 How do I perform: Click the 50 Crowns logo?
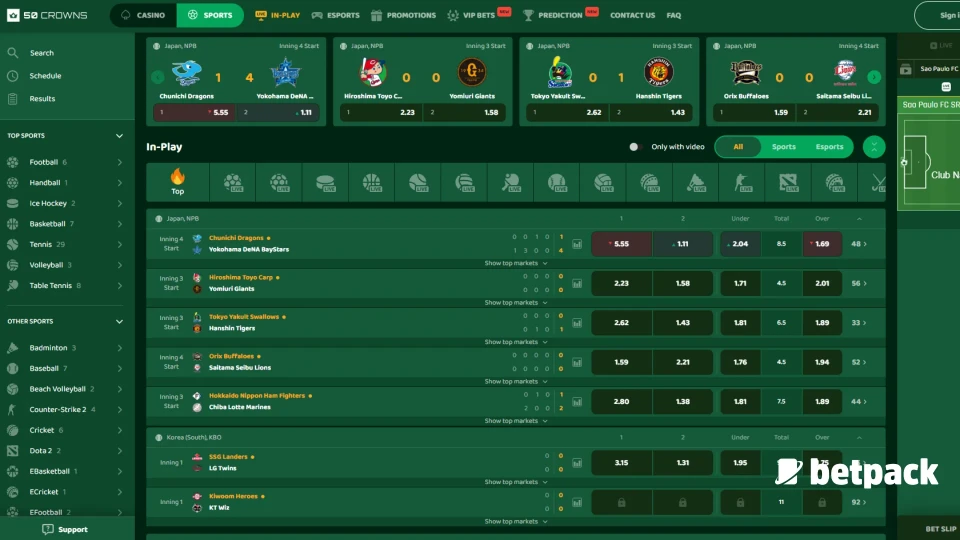click(x=47, y=15)
